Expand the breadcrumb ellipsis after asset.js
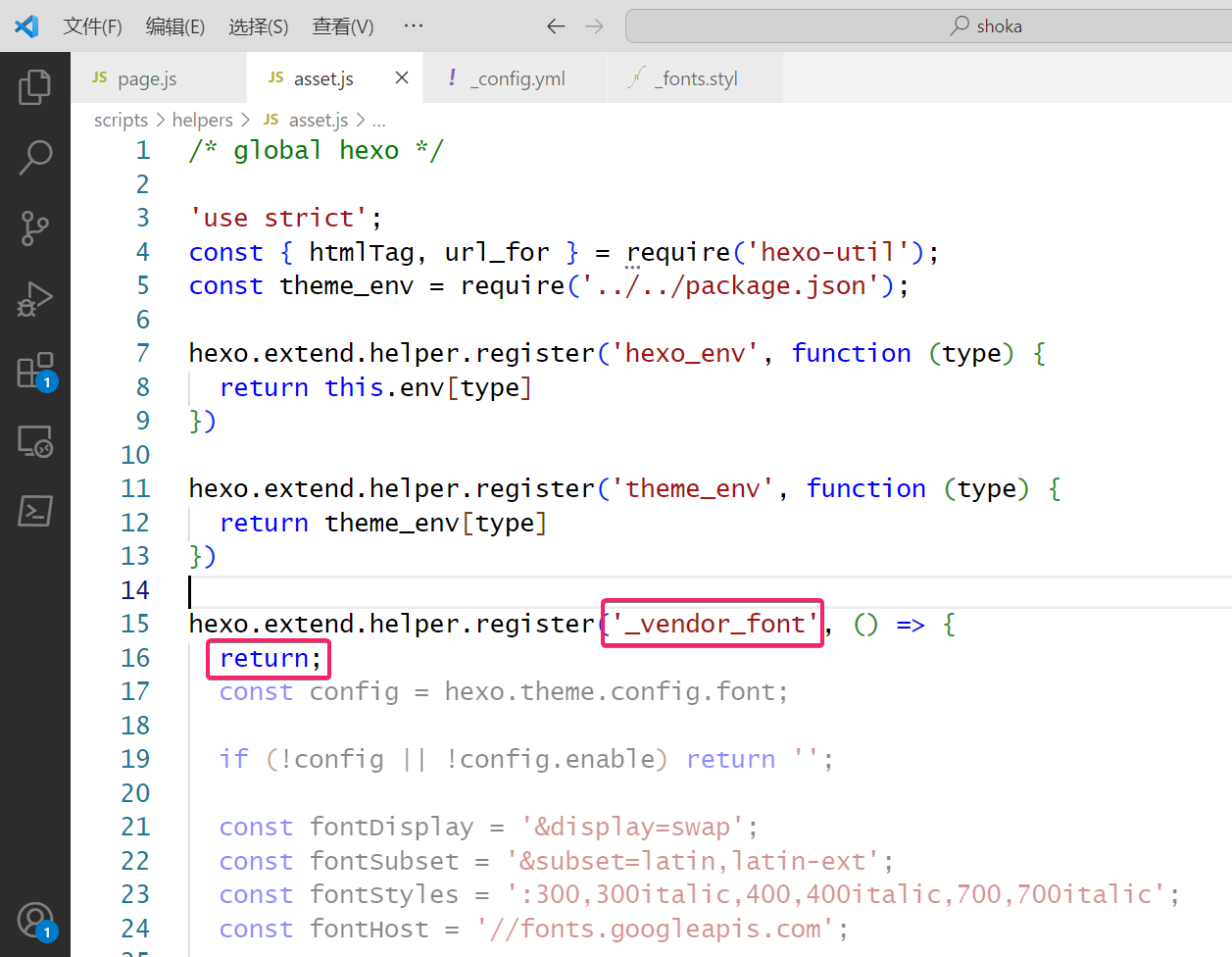This screenshot has height=957, width=1232. click(379, 121)
